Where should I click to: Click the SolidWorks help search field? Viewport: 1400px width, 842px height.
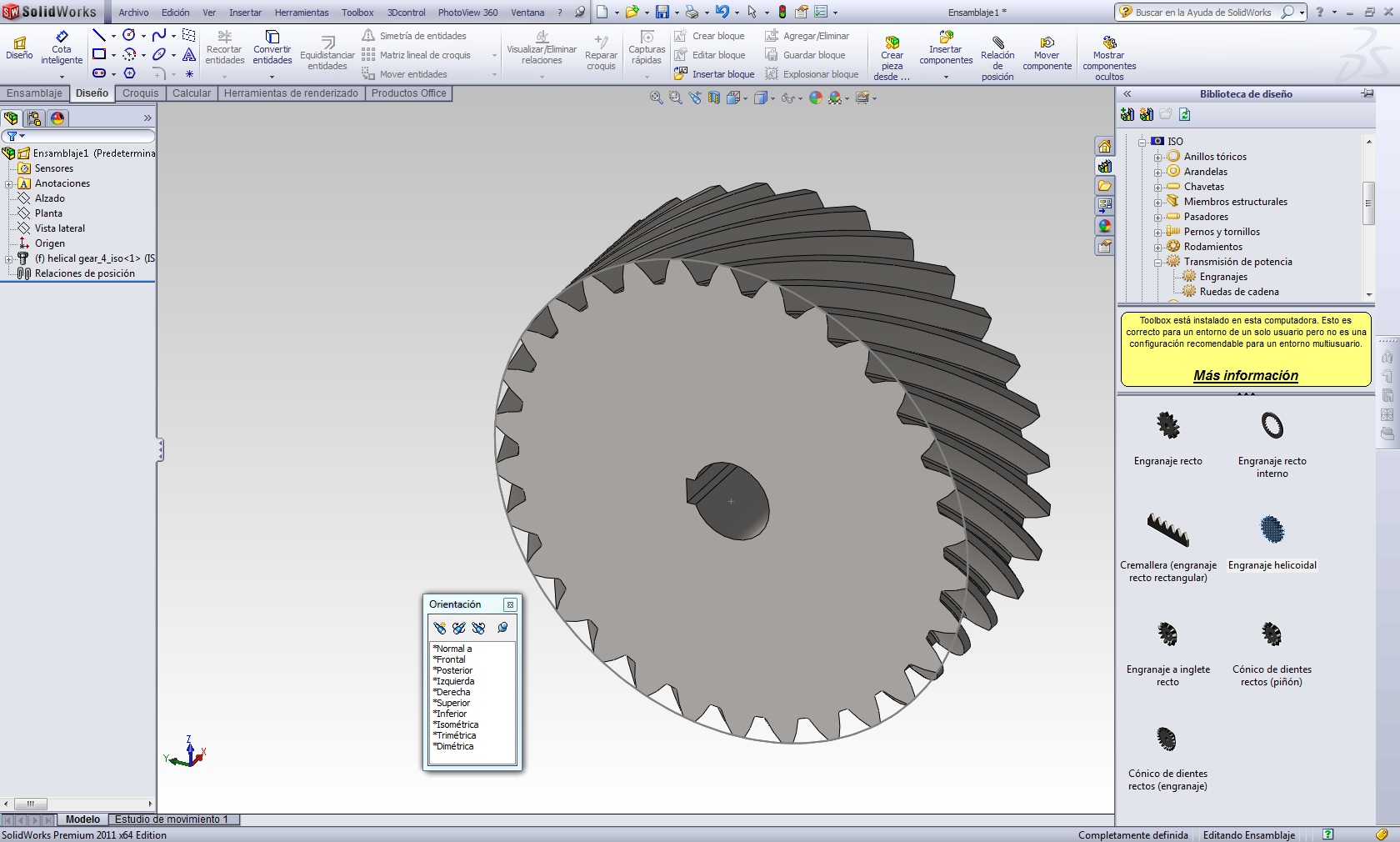pos(1203,13)
